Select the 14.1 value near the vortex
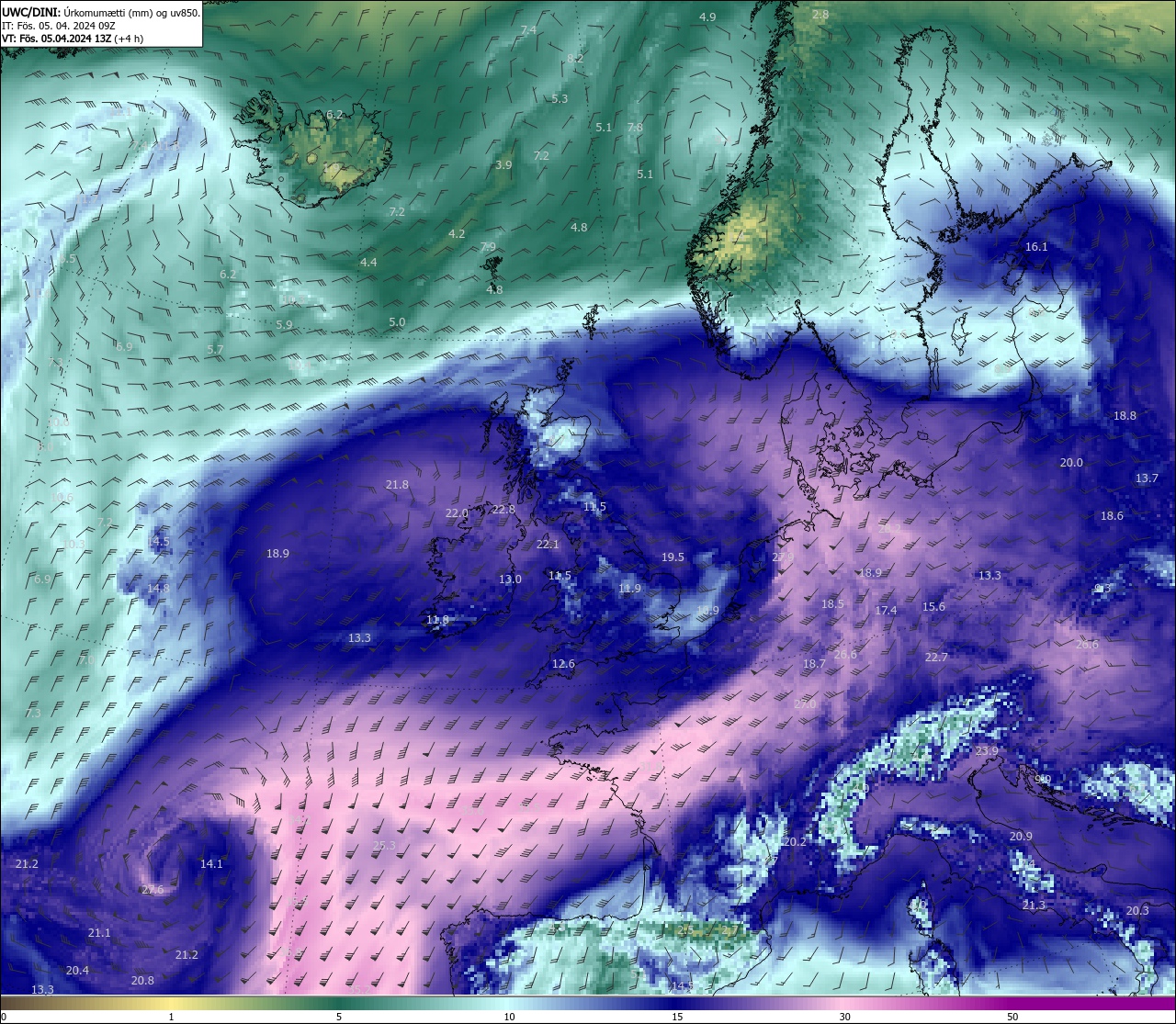1176x1024 pixels. tap(211, 864)
